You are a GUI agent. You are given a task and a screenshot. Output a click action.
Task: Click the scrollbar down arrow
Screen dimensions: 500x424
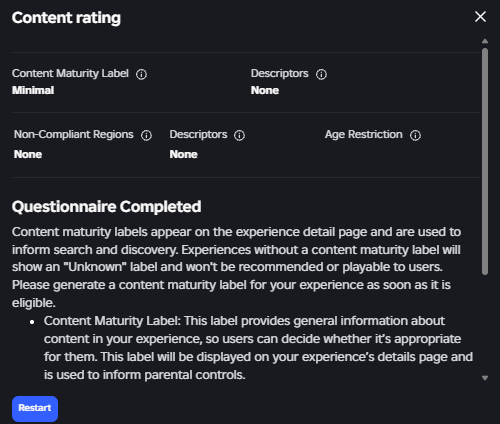pyautogui.click(x=485, y=378)
